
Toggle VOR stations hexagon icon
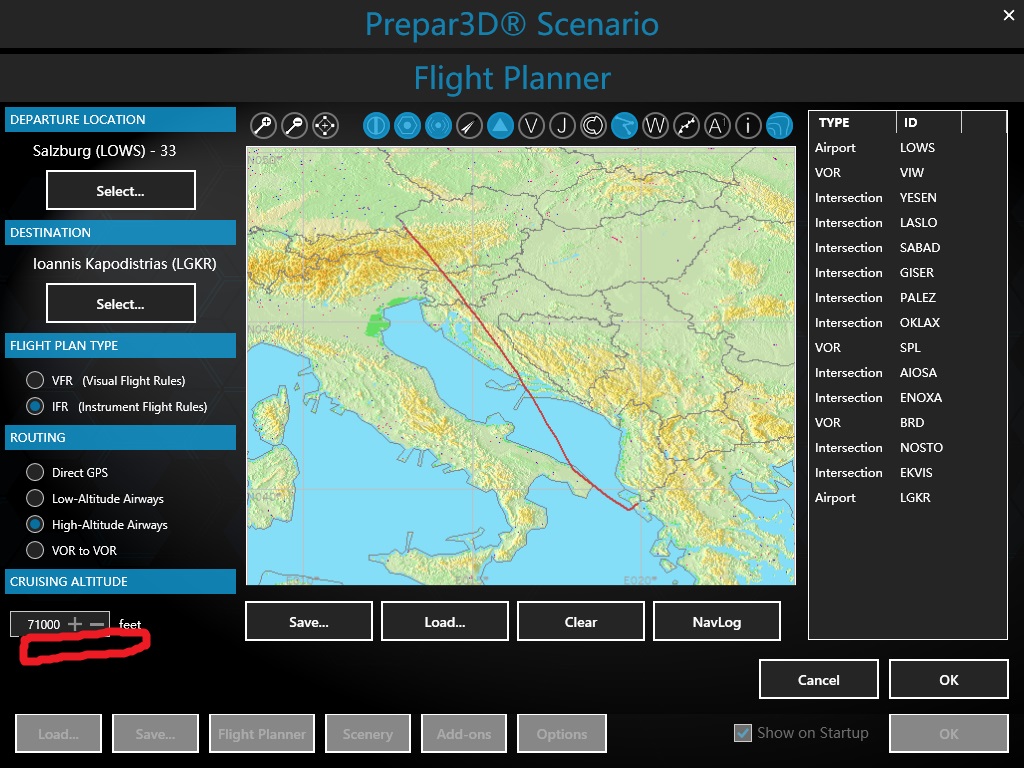click(408, 125)
